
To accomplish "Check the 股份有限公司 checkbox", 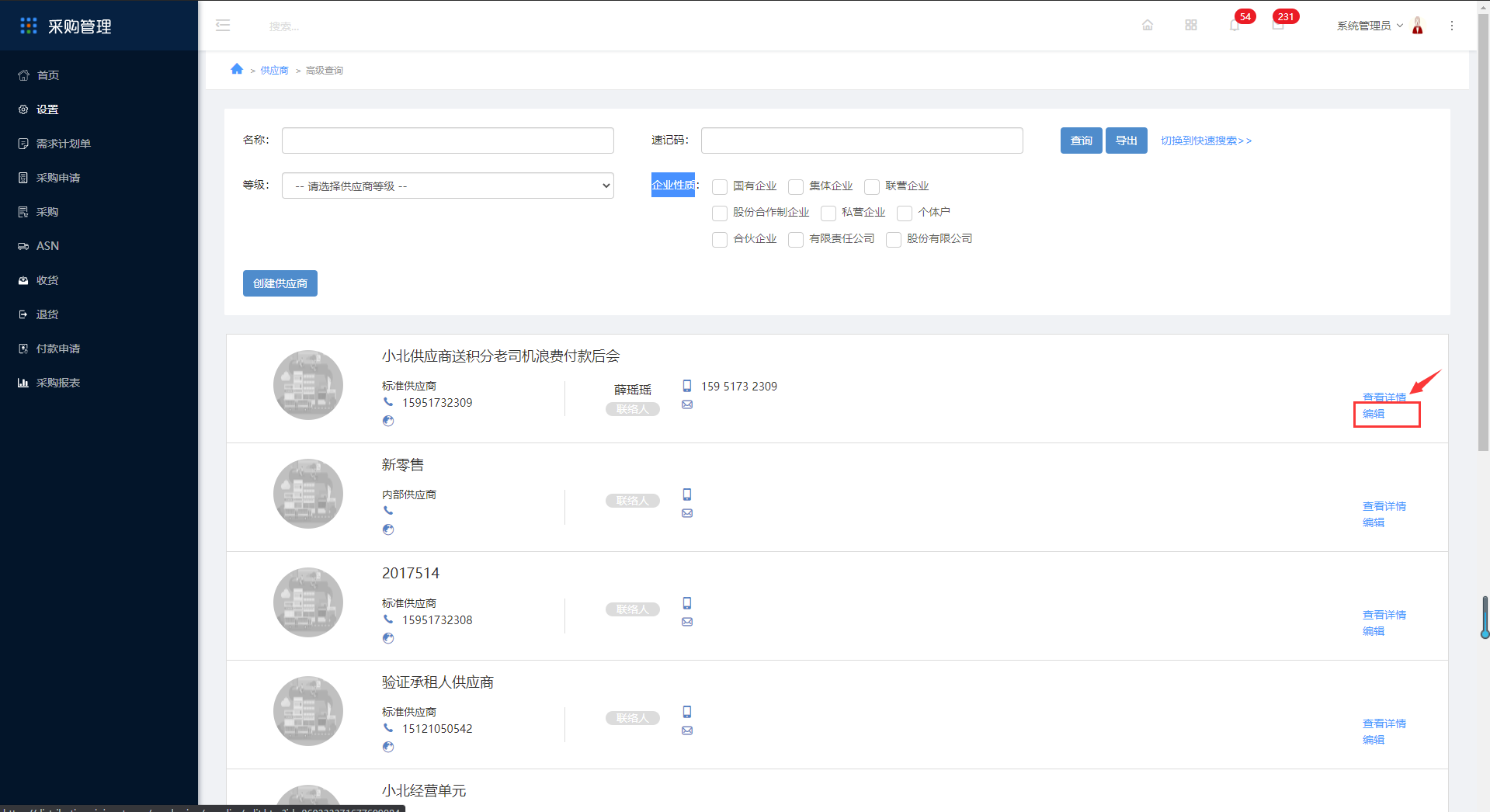I will tap(894, 240).
